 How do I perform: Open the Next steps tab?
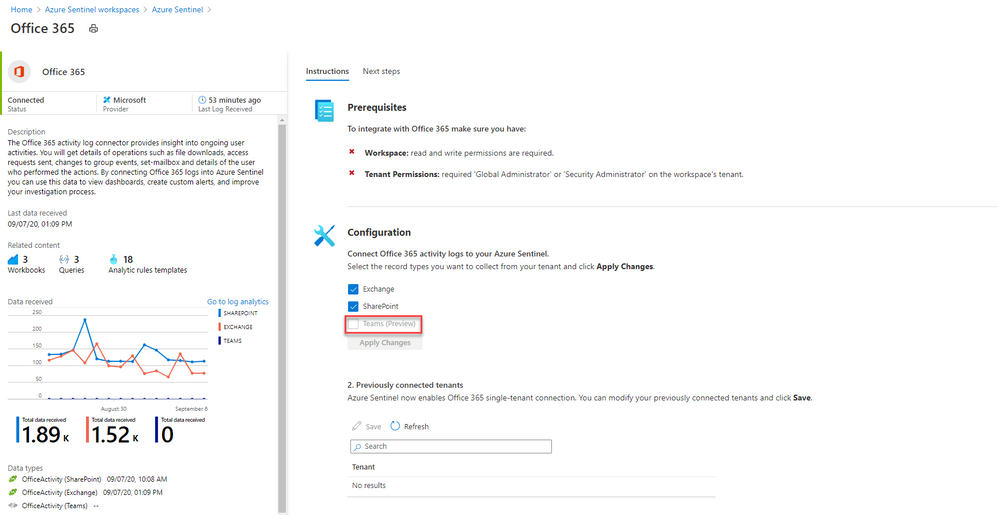(x=381, y=71)
